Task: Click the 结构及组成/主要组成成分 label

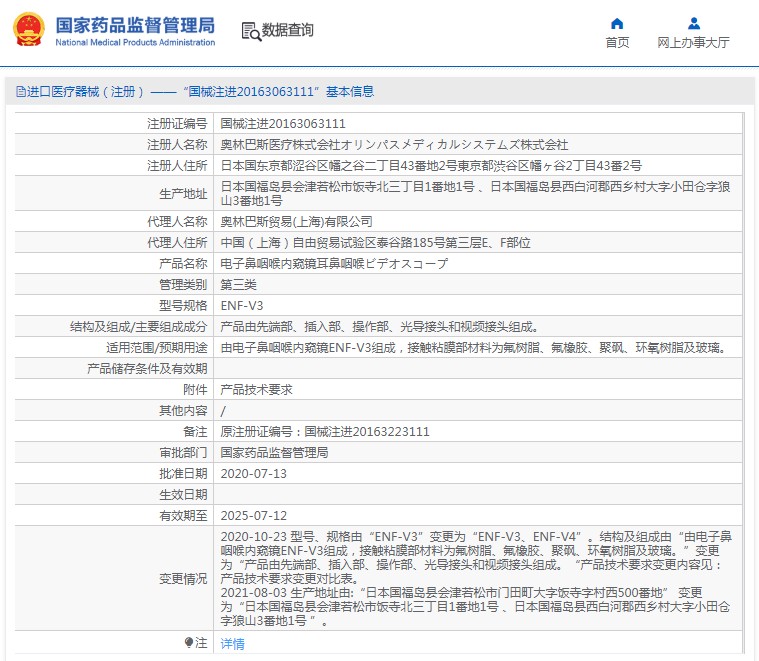Action: coord(138,327)
